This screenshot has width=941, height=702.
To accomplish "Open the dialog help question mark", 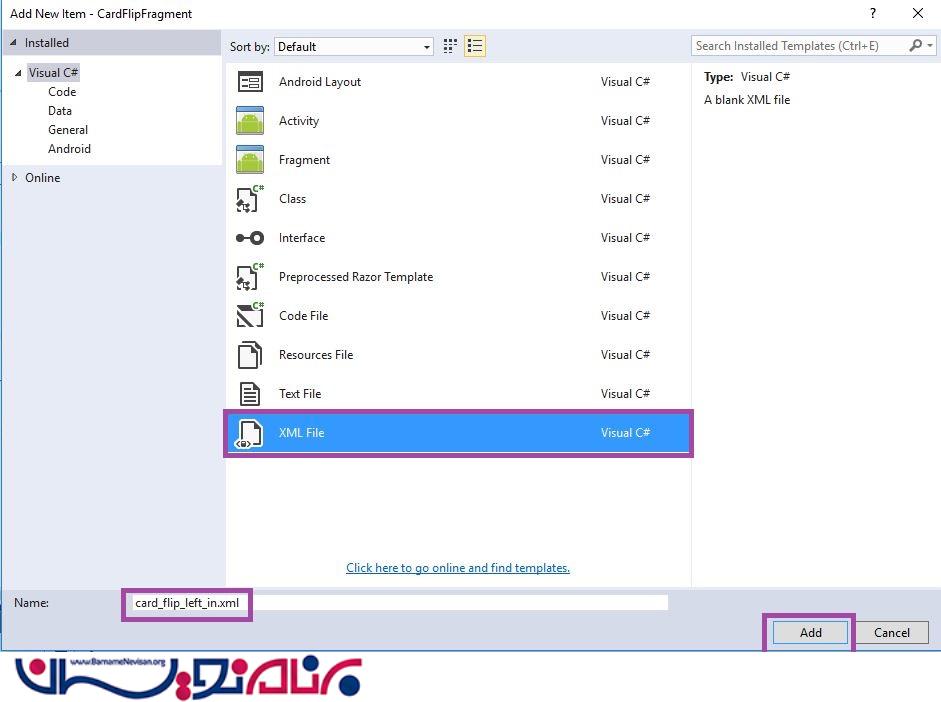I will coord(873,13).
